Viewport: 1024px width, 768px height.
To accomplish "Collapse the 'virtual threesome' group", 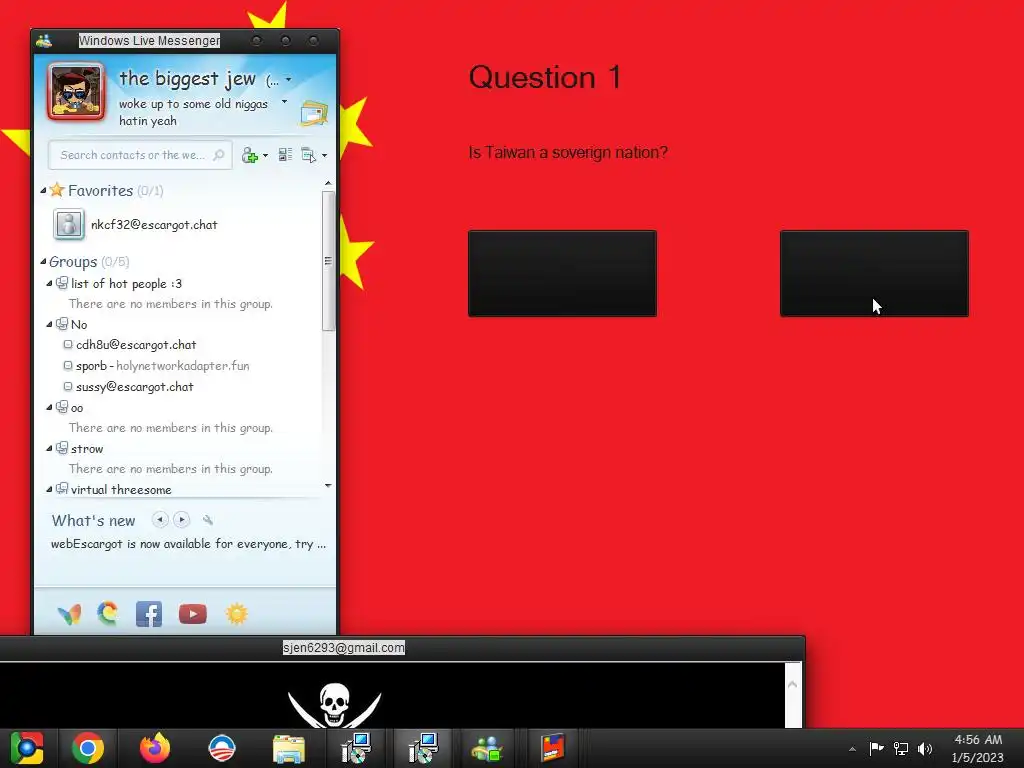I will point(50,489).
